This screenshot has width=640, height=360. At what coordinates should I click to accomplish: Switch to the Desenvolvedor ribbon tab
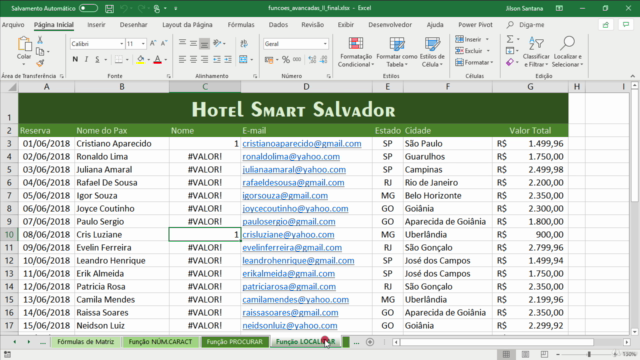click(390, 25)
